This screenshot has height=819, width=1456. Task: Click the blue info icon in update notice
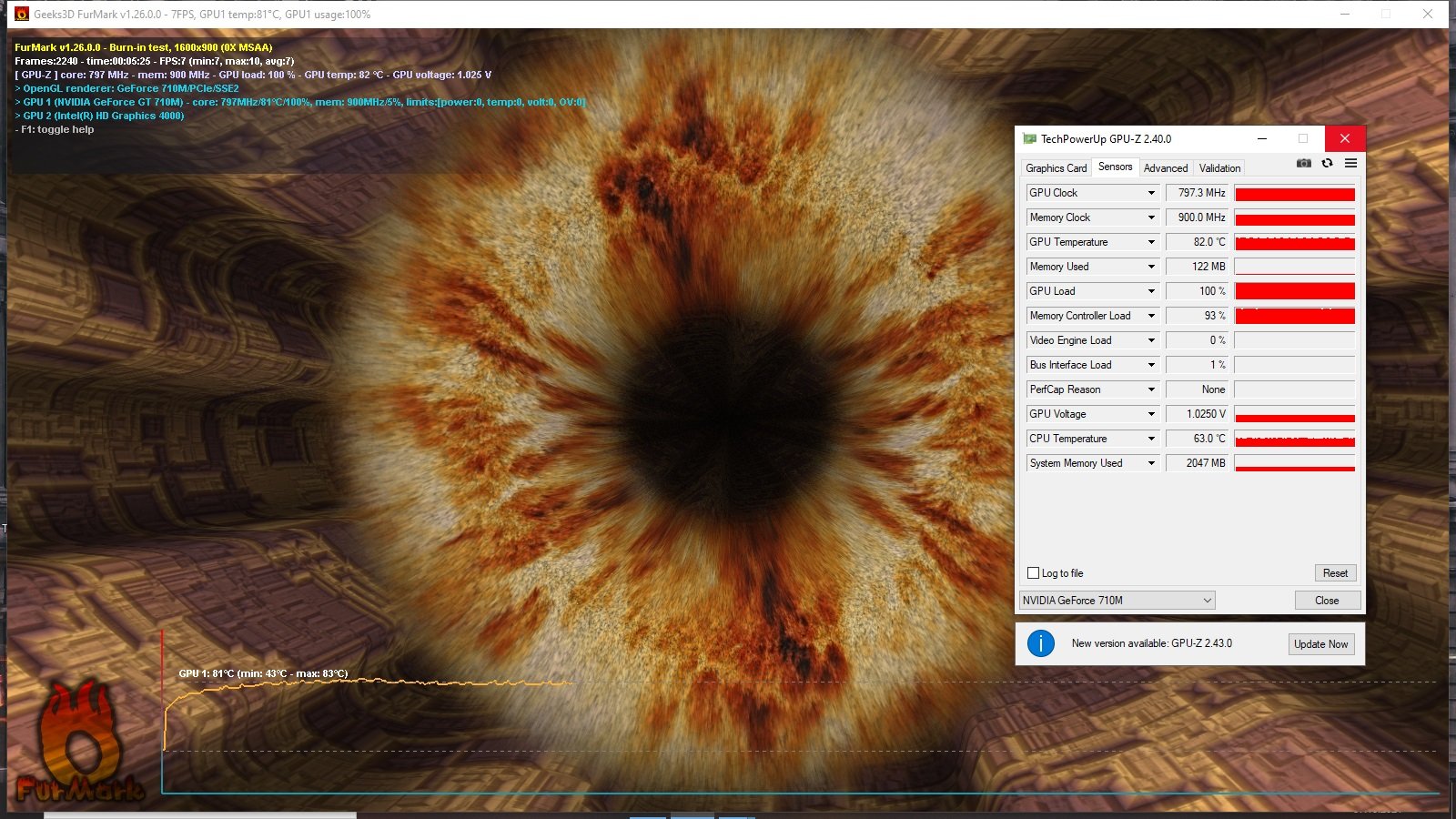[x=1040, y=643]
